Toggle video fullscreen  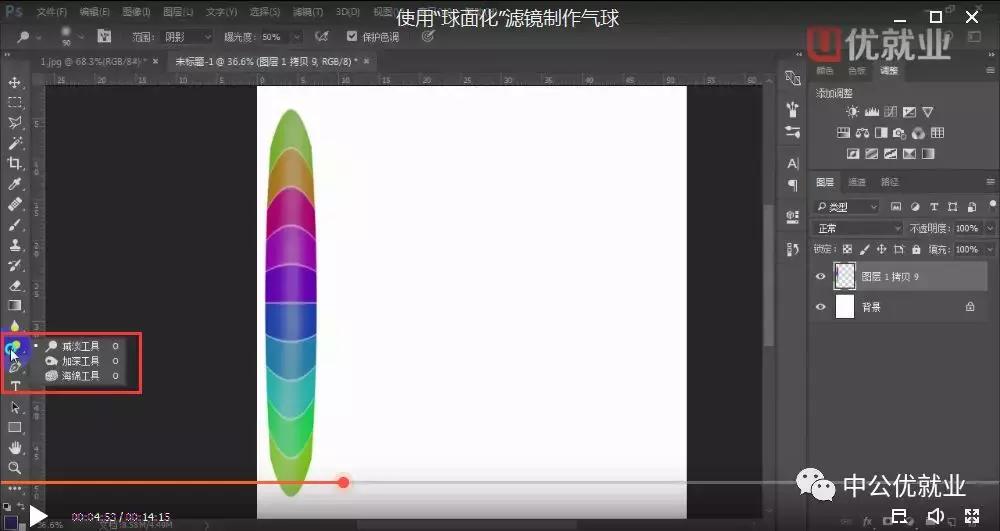(x=972, y=516)
